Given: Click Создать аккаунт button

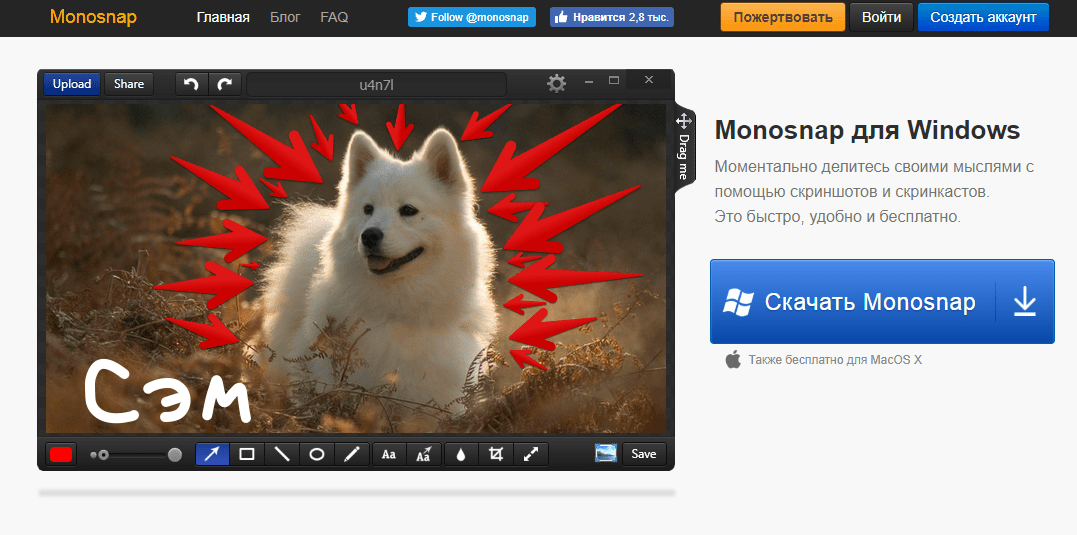Looking at the screenshot, I should tap(984, 17).
